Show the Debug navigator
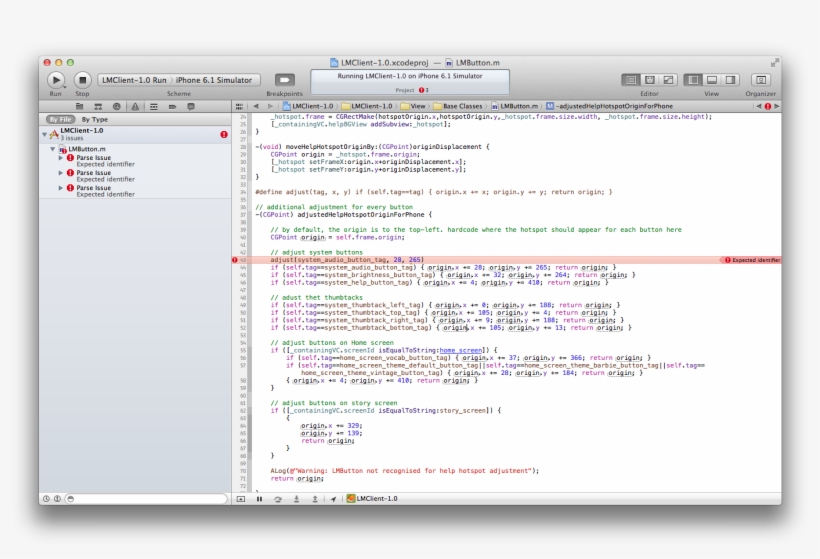The image size is (820, 559). (154, 106)
